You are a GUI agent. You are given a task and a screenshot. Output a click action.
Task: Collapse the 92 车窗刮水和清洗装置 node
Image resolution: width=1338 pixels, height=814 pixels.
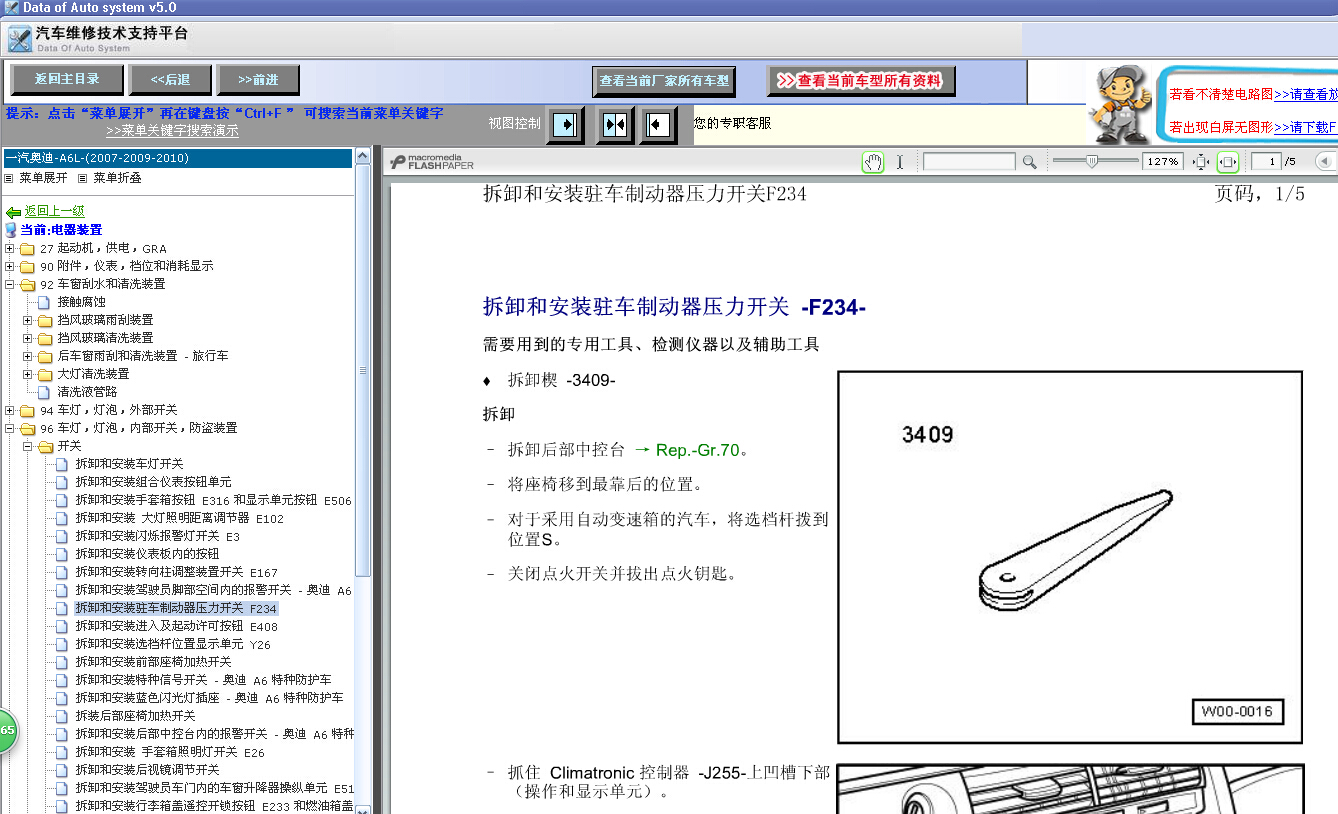(x=10, y=285)
